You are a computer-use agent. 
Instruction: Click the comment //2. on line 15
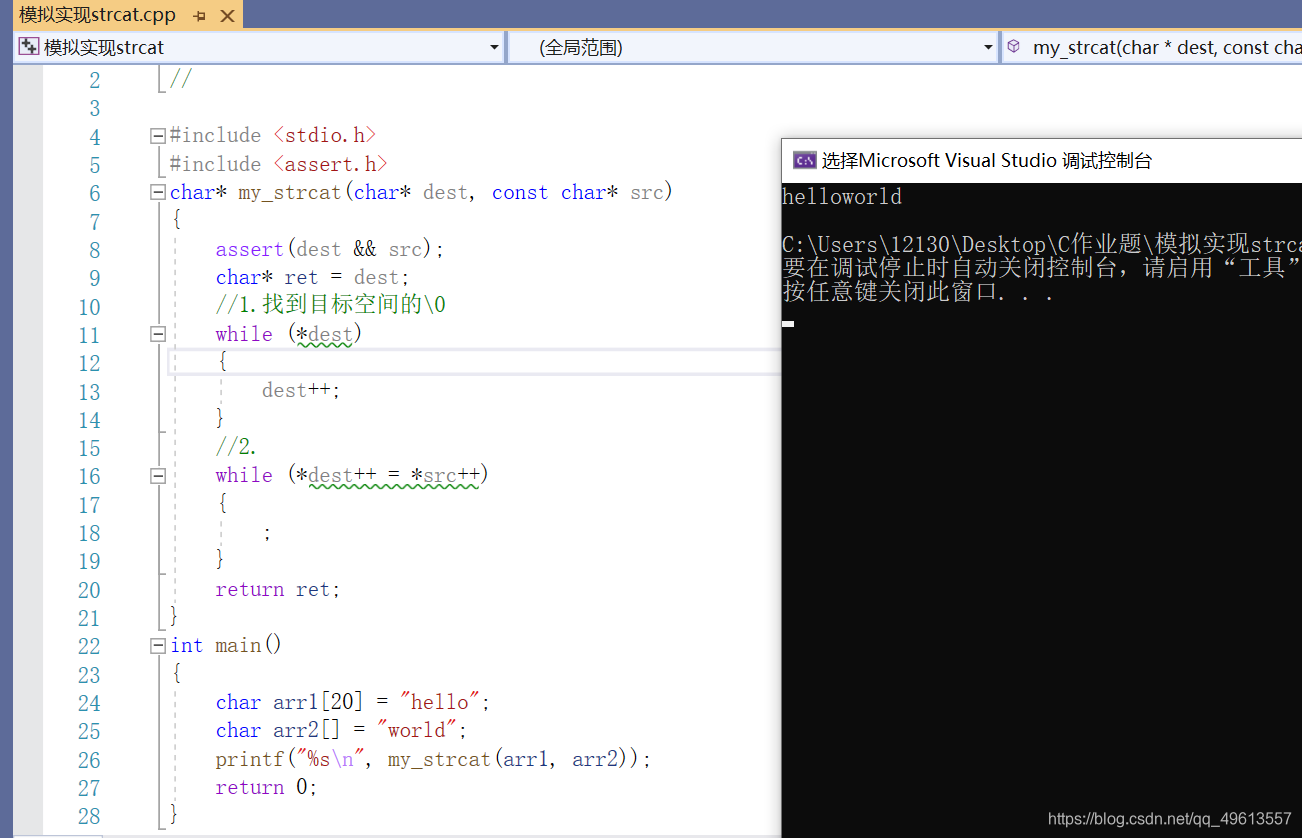coord(236,447)
